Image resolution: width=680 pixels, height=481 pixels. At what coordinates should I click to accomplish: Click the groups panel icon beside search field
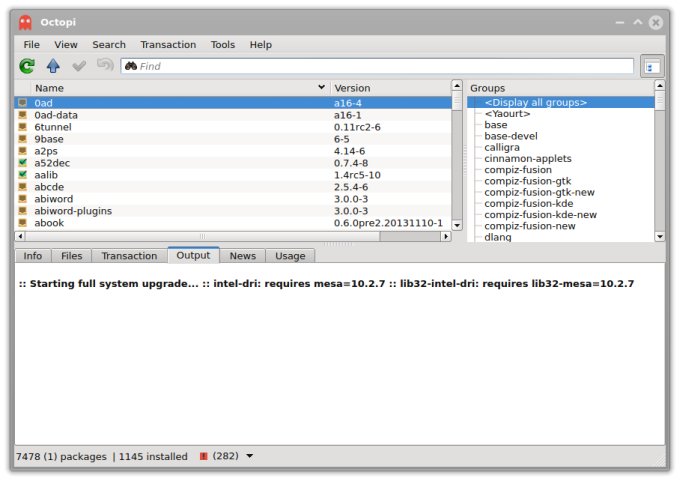pyautogui.click(x=652, y=66)
